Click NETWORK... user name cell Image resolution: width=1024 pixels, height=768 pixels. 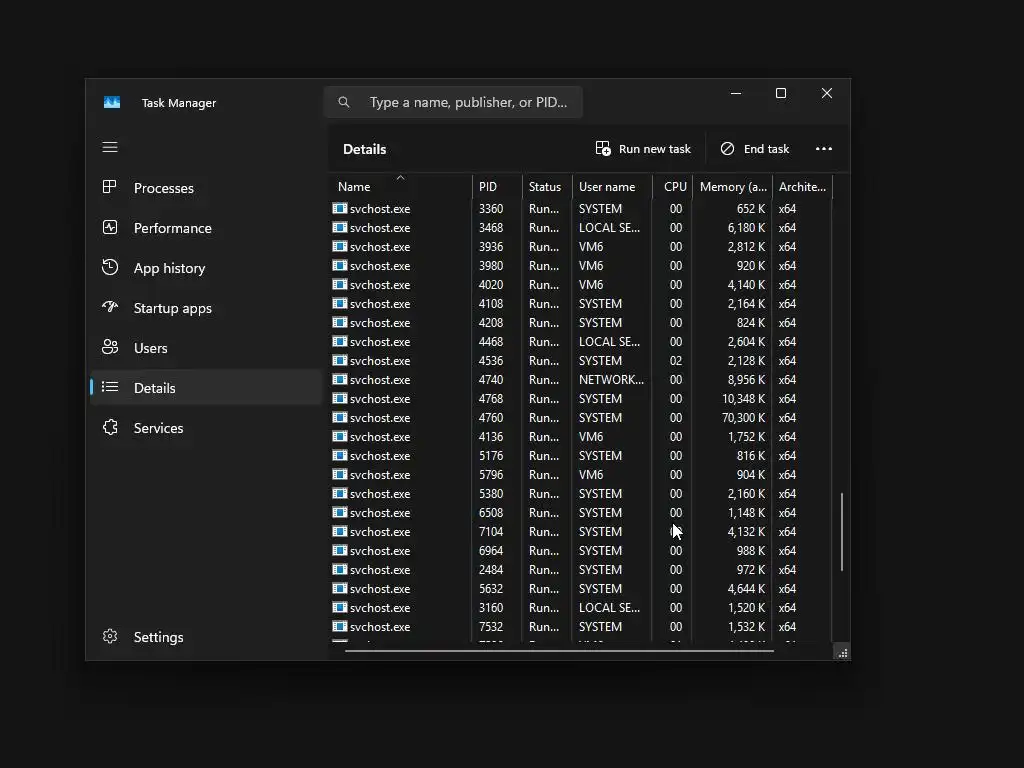coord(611,379)
